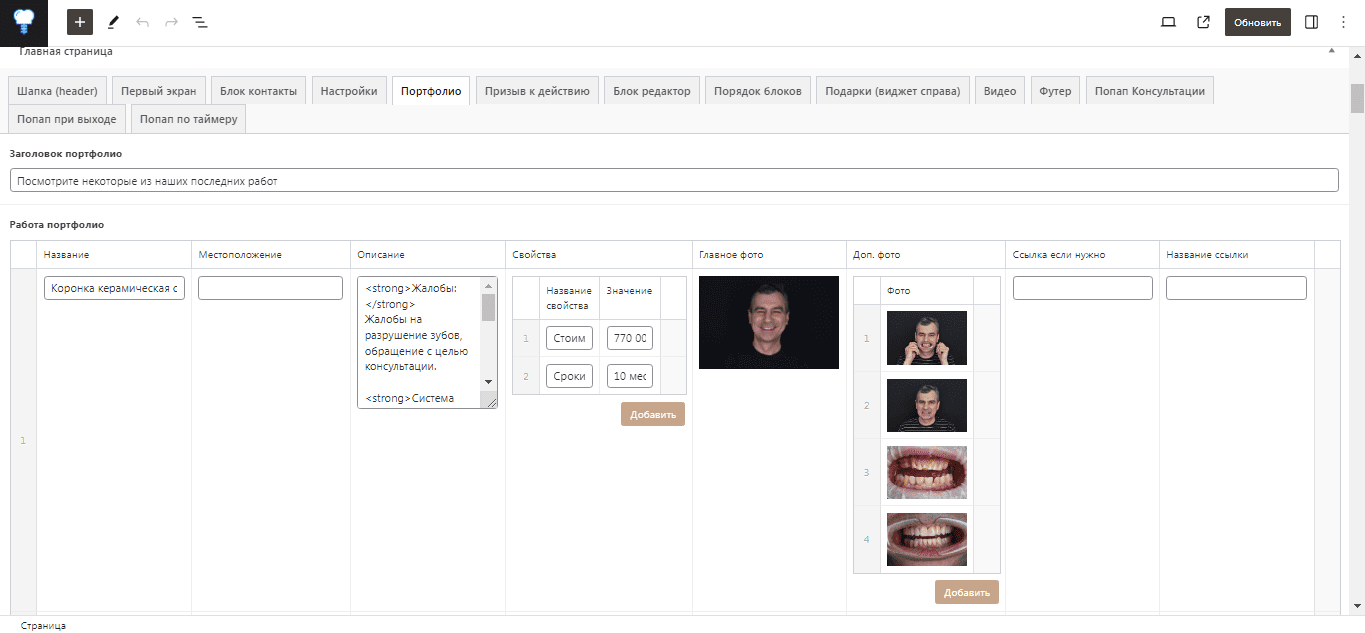The height and width of the screenshot is (633, 1365).
Task: Open the document overview list icon
Action: [200, 22]
